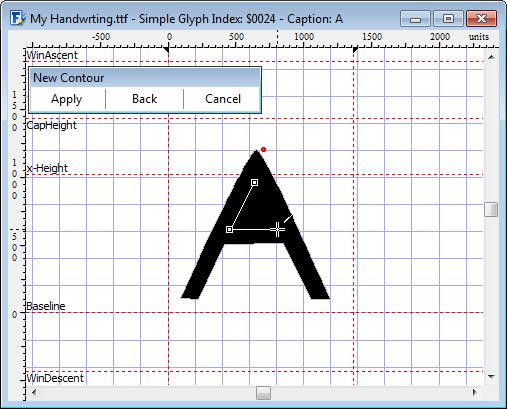
Task: Click the advance width marker near 1400
Action: (x=355, y=50)
